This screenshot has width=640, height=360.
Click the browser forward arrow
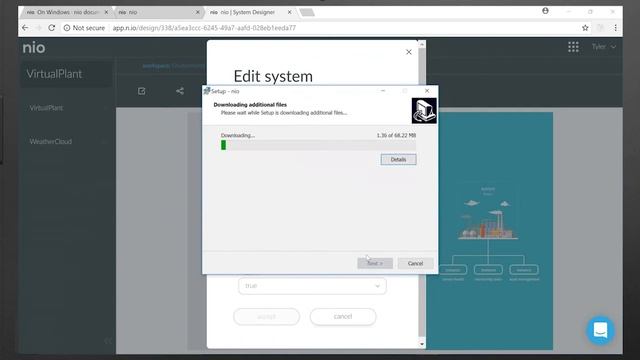coord(38,28)
